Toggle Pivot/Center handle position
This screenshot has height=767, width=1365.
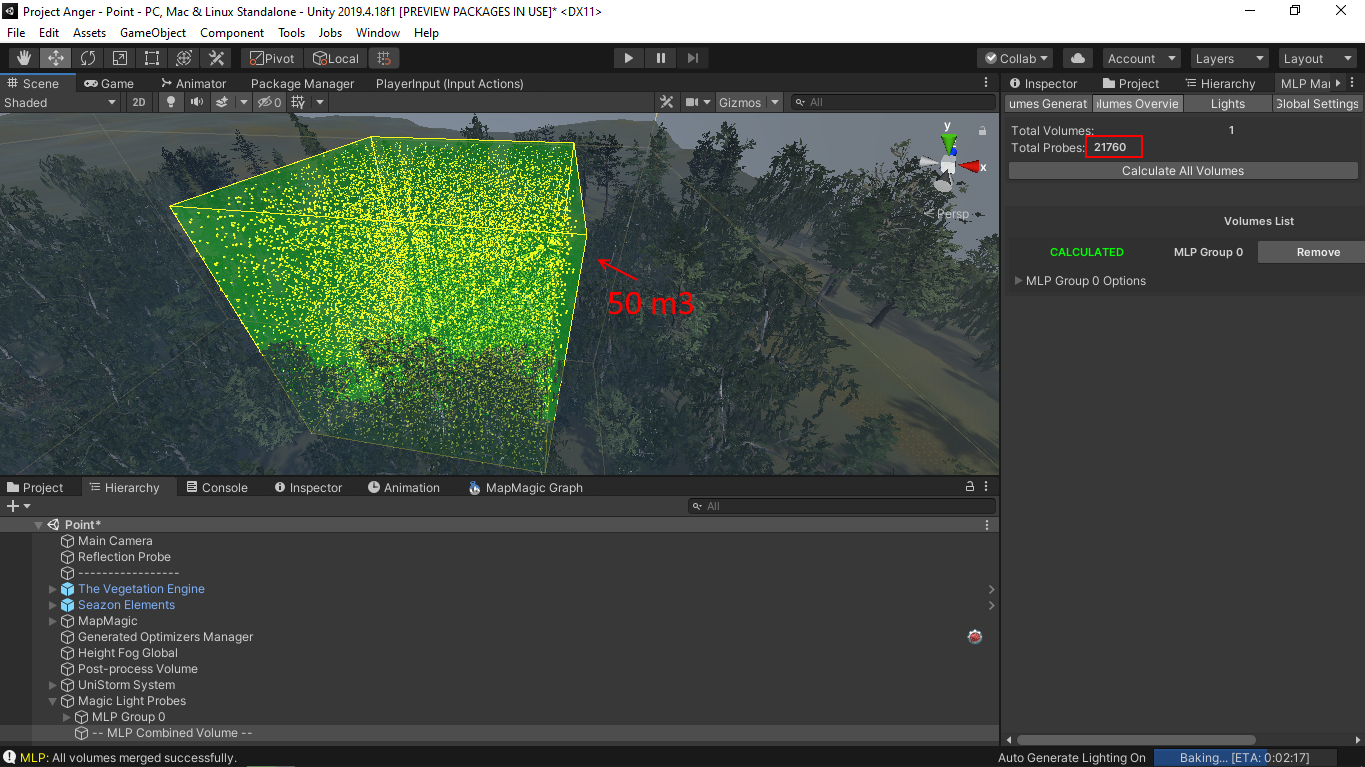point(272,58)
